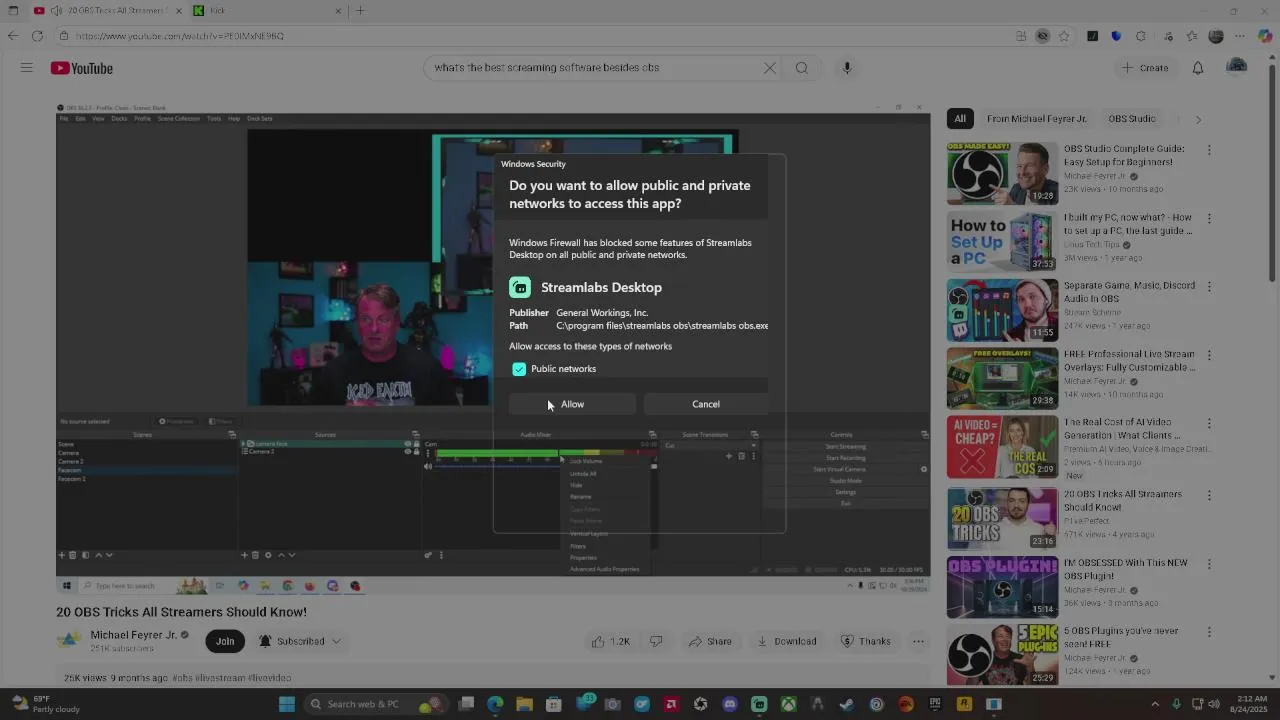Open options for 5 OBS Plugins you've never seen
Screen dimensions: 1280x720
[x=1209, y=632]
